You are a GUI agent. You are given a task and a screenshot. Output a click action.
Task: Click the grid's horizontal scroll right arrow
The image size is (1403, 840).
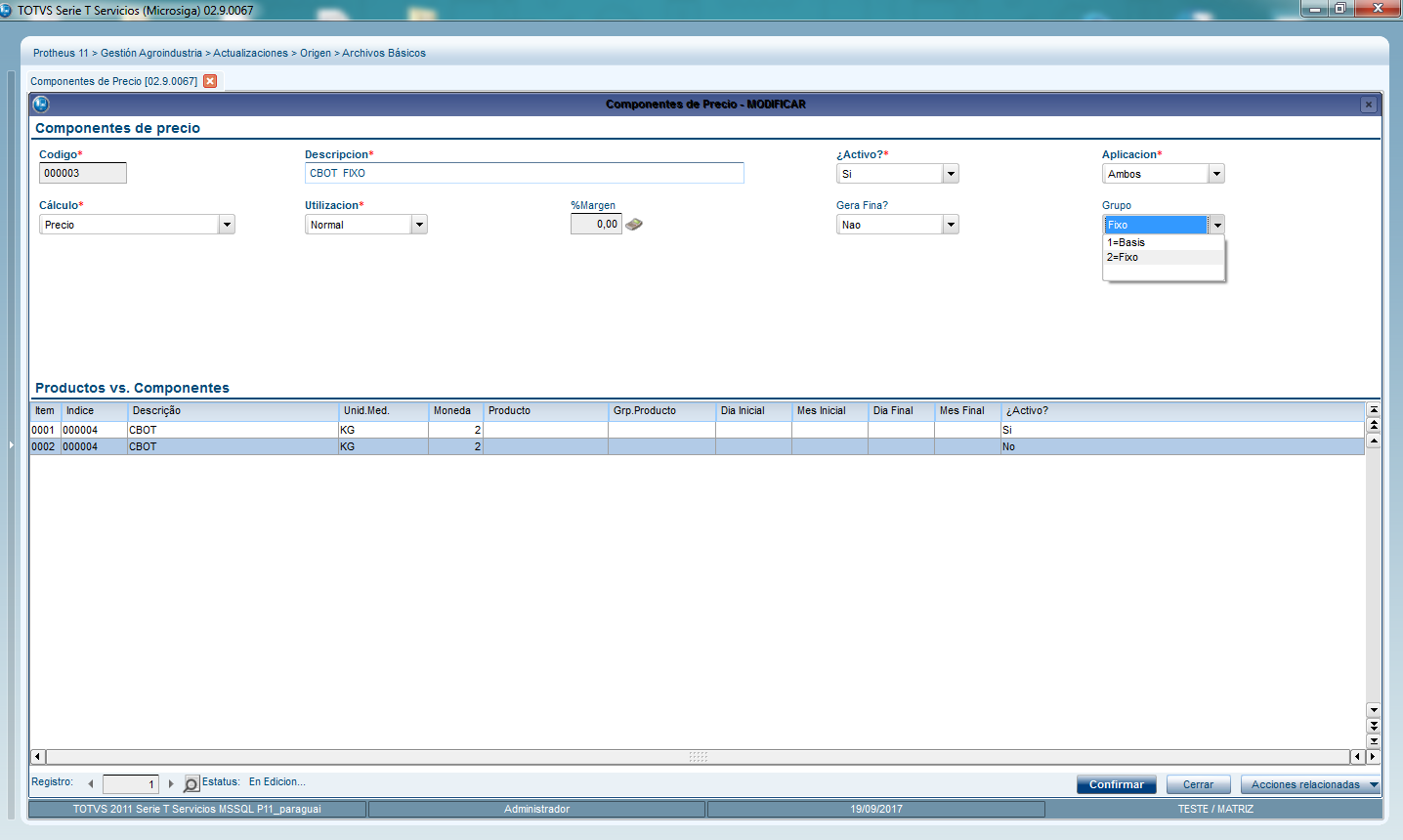pyautogui.click(x=1373, y=757)
